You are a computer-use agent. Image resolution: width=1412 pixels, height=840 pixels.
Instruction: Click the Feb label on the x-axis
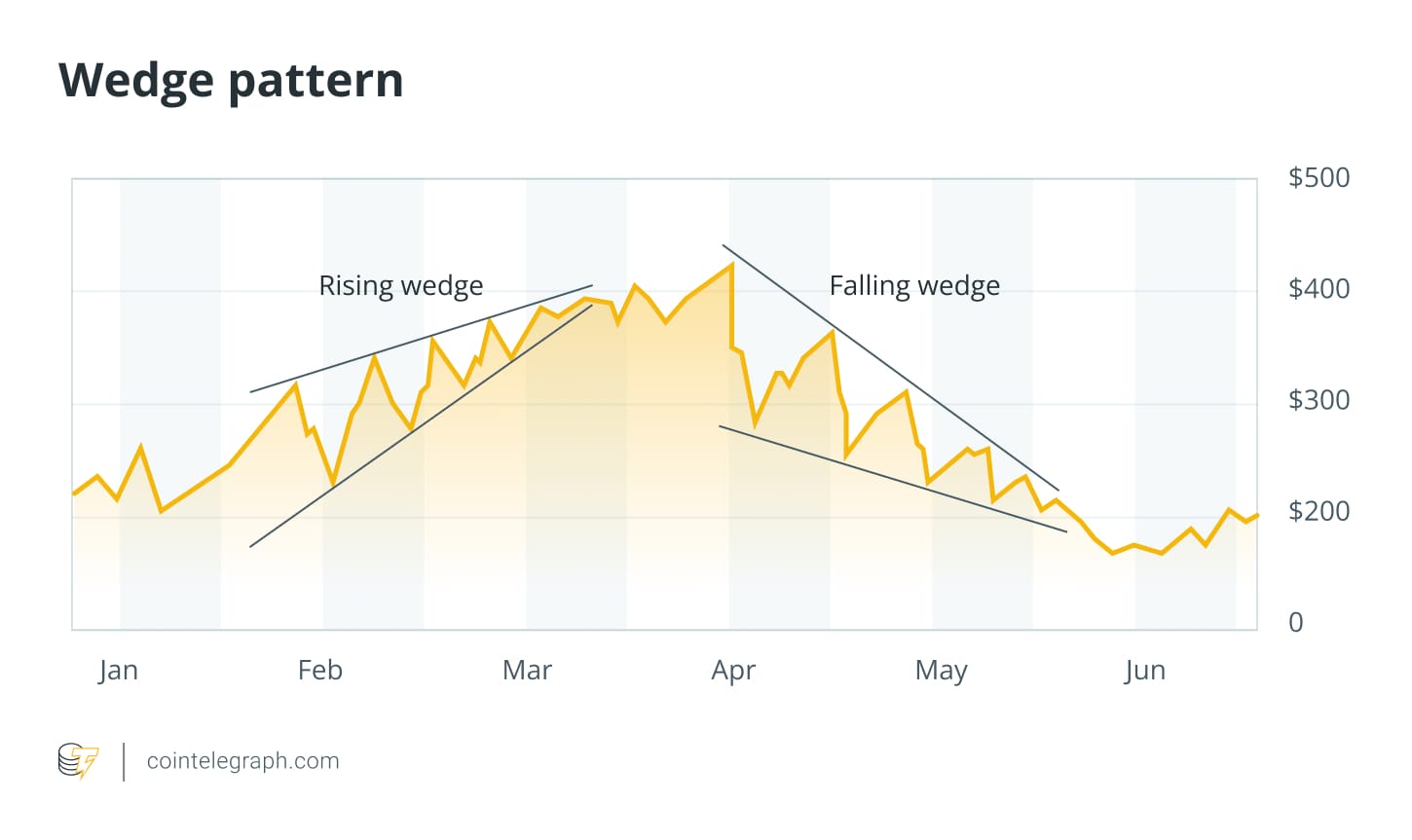[x=320, y=670]
